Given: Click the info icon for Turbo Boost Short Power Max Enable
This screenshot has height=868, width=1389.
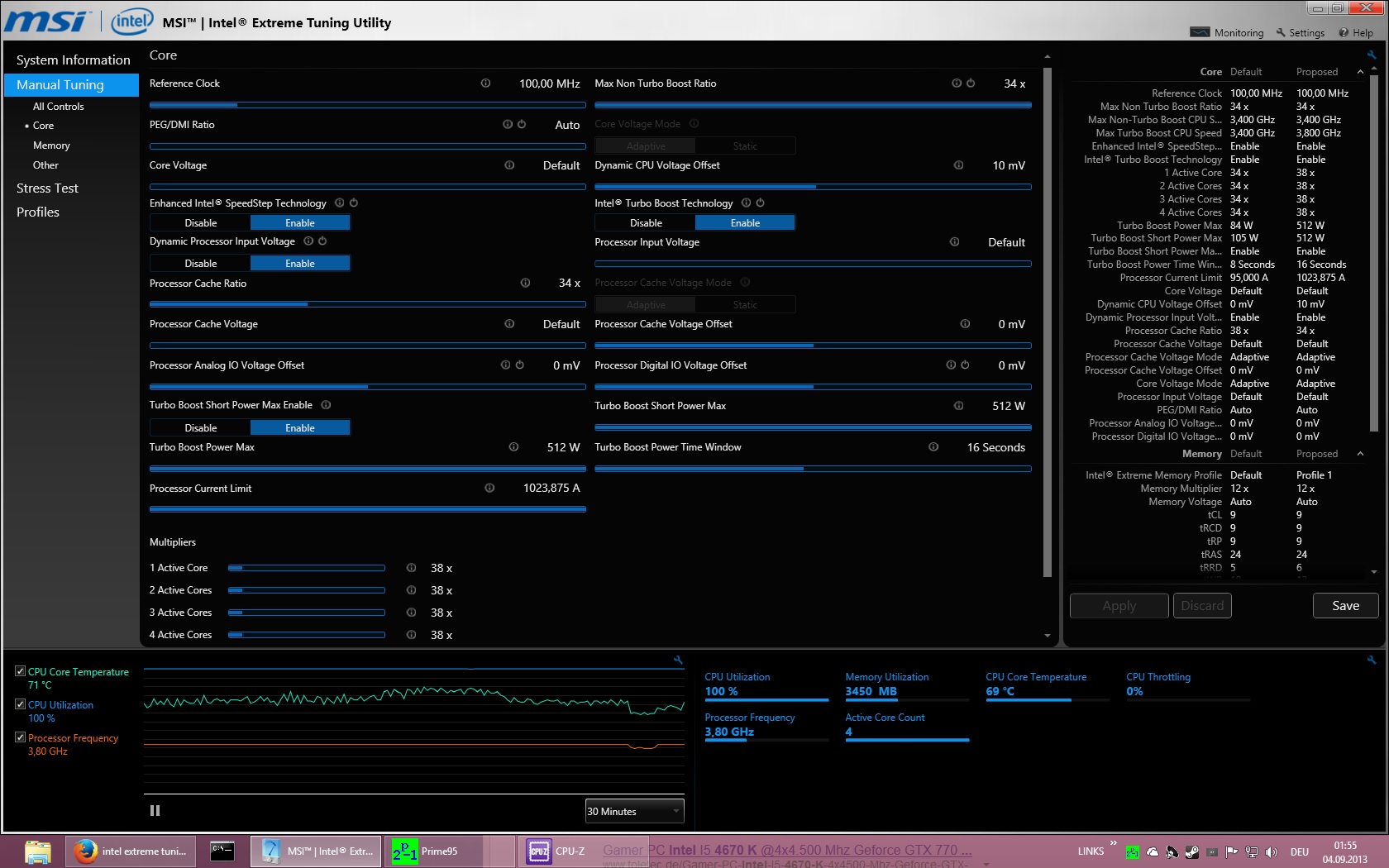Looking at the screenshot, I should click(326, 404).
